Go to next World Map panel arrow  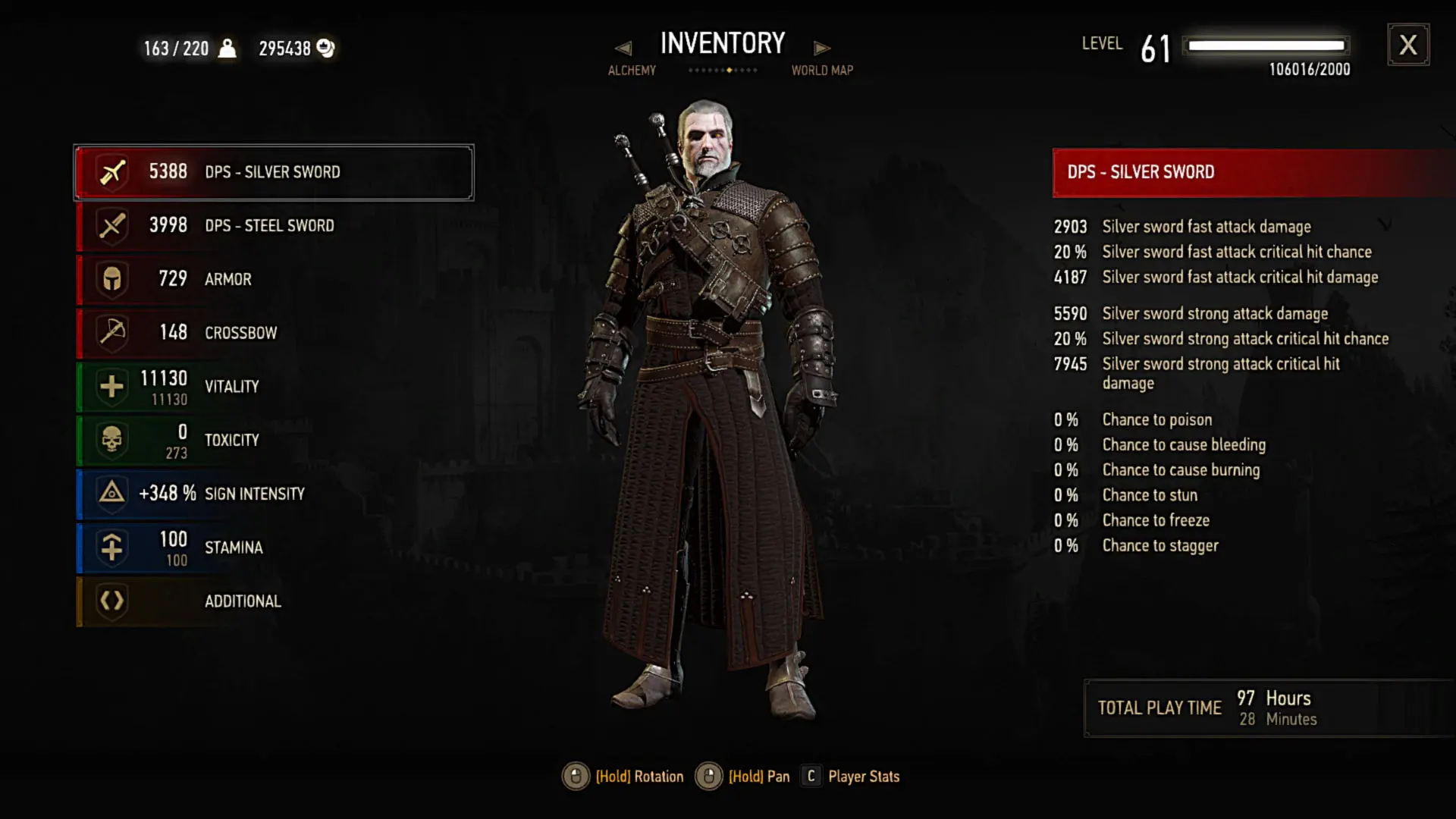coord(822,49)
